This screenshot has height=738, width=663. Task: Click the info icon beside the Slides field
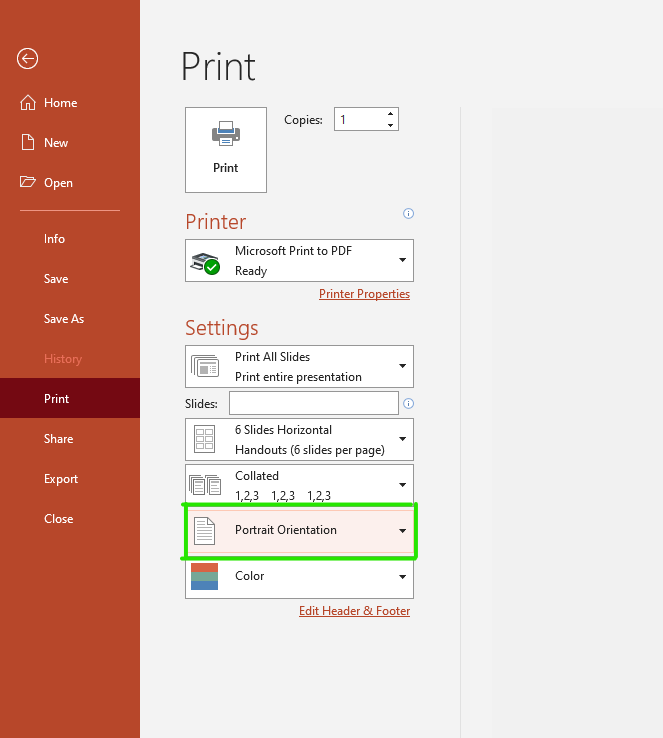tap(408, 403)
